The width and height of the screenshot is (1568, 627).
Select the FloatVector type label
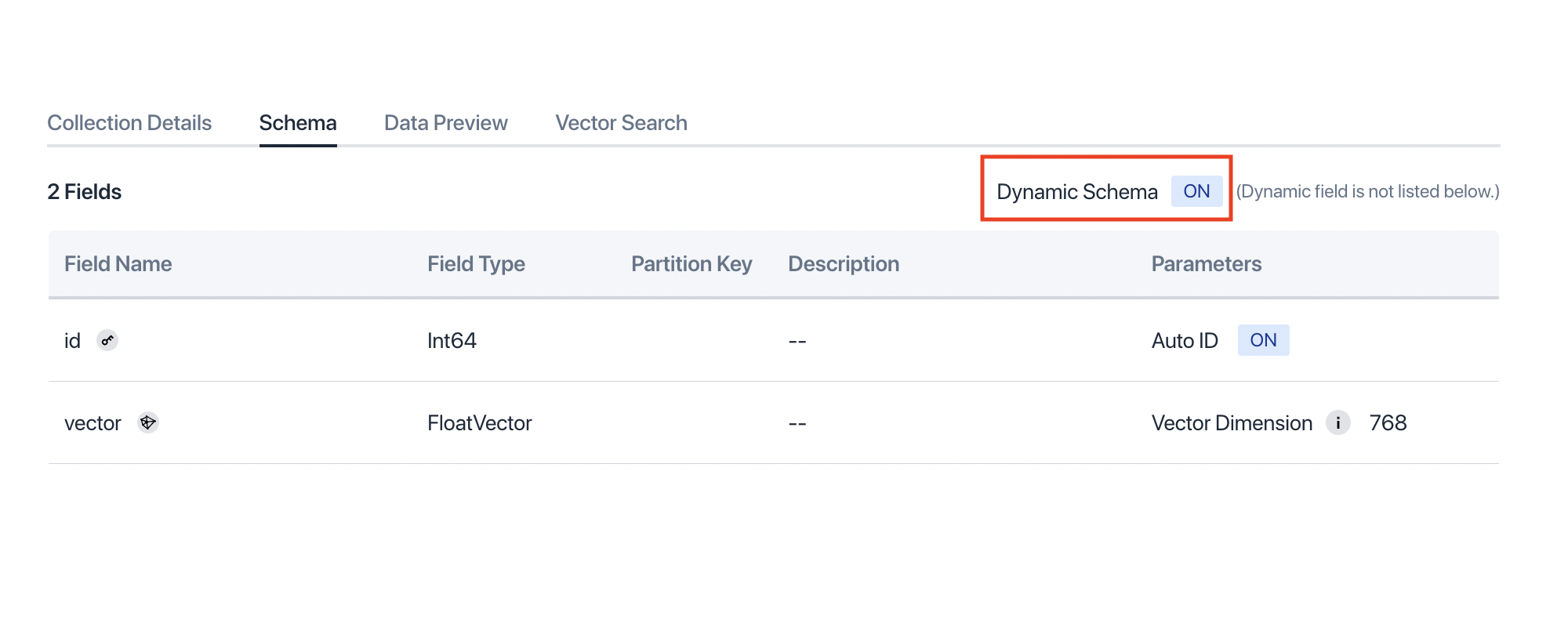click(479, 422)
